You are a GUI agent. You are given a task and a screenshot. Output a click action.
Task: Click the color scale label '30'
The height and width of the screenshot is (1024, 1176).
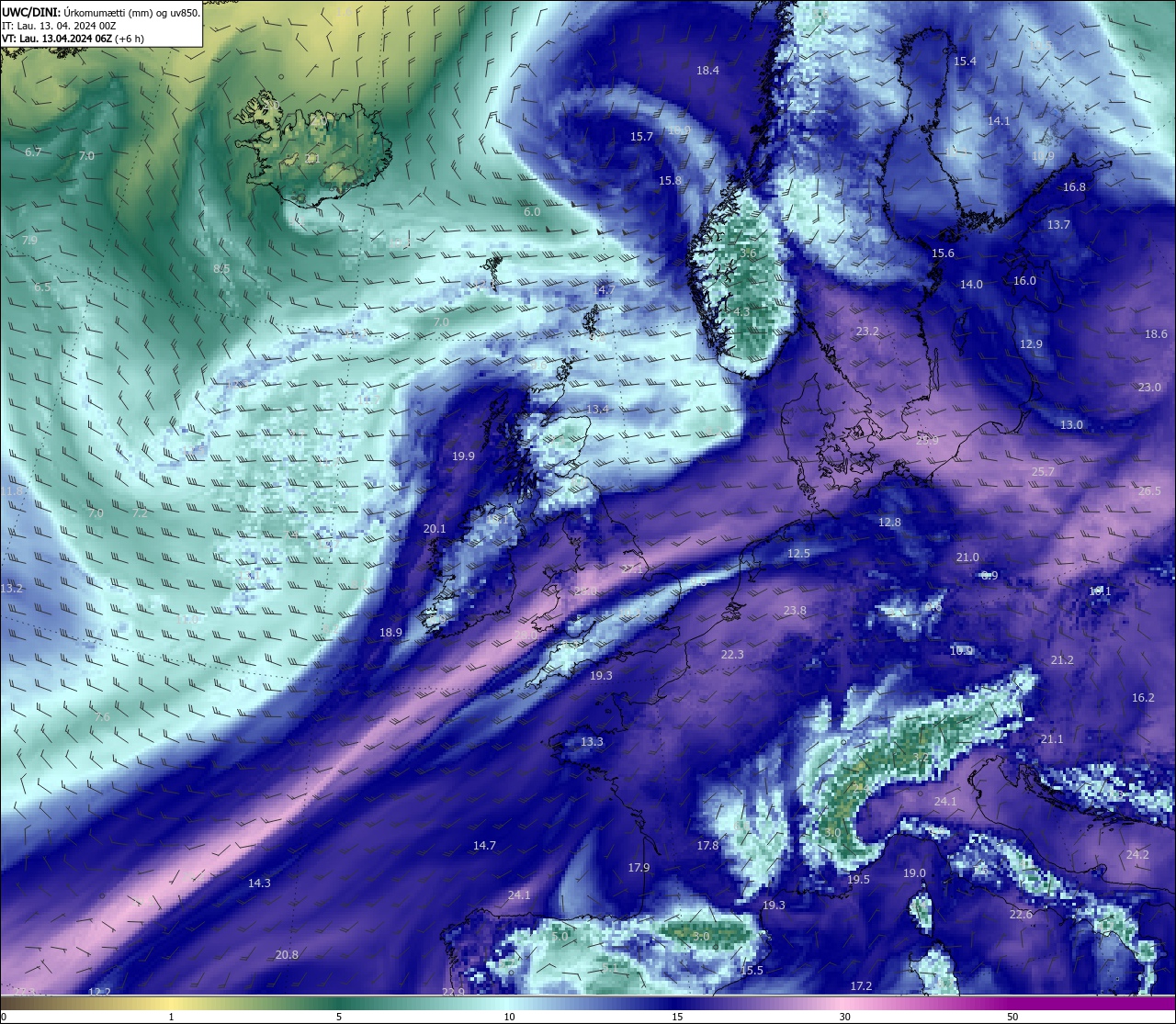(844, 1017)
